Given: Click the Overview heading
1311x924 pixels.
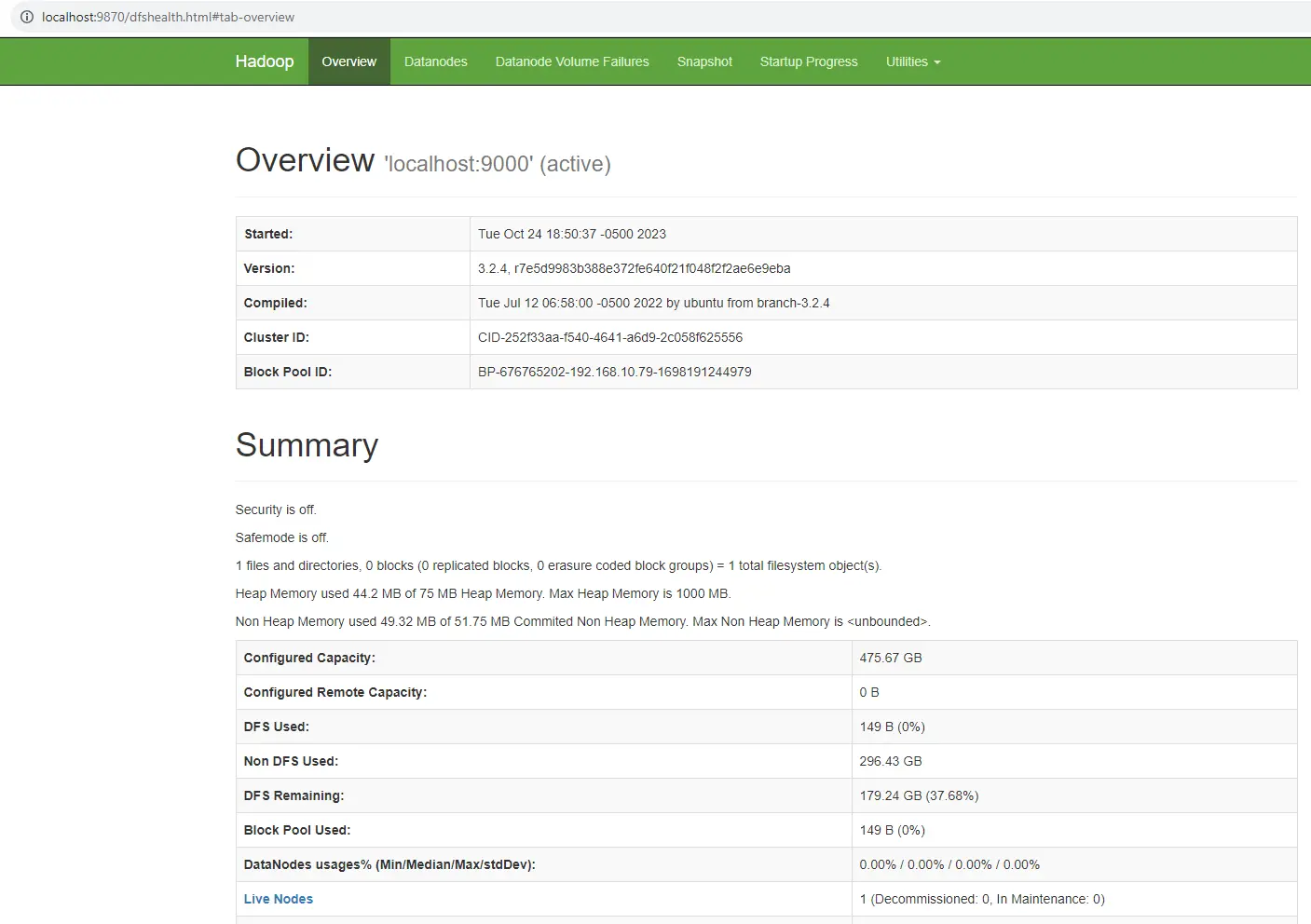Looking at the screenshot, I should [305, 160].
